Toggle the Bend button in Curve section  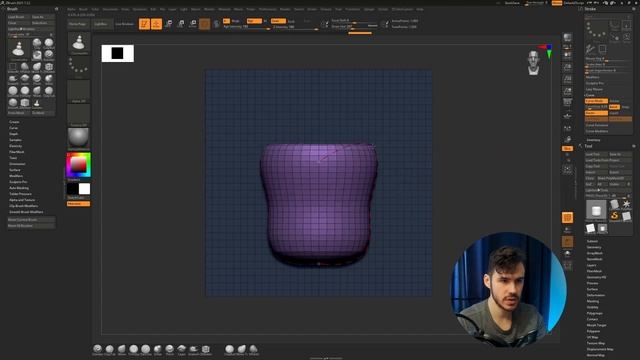614,107
